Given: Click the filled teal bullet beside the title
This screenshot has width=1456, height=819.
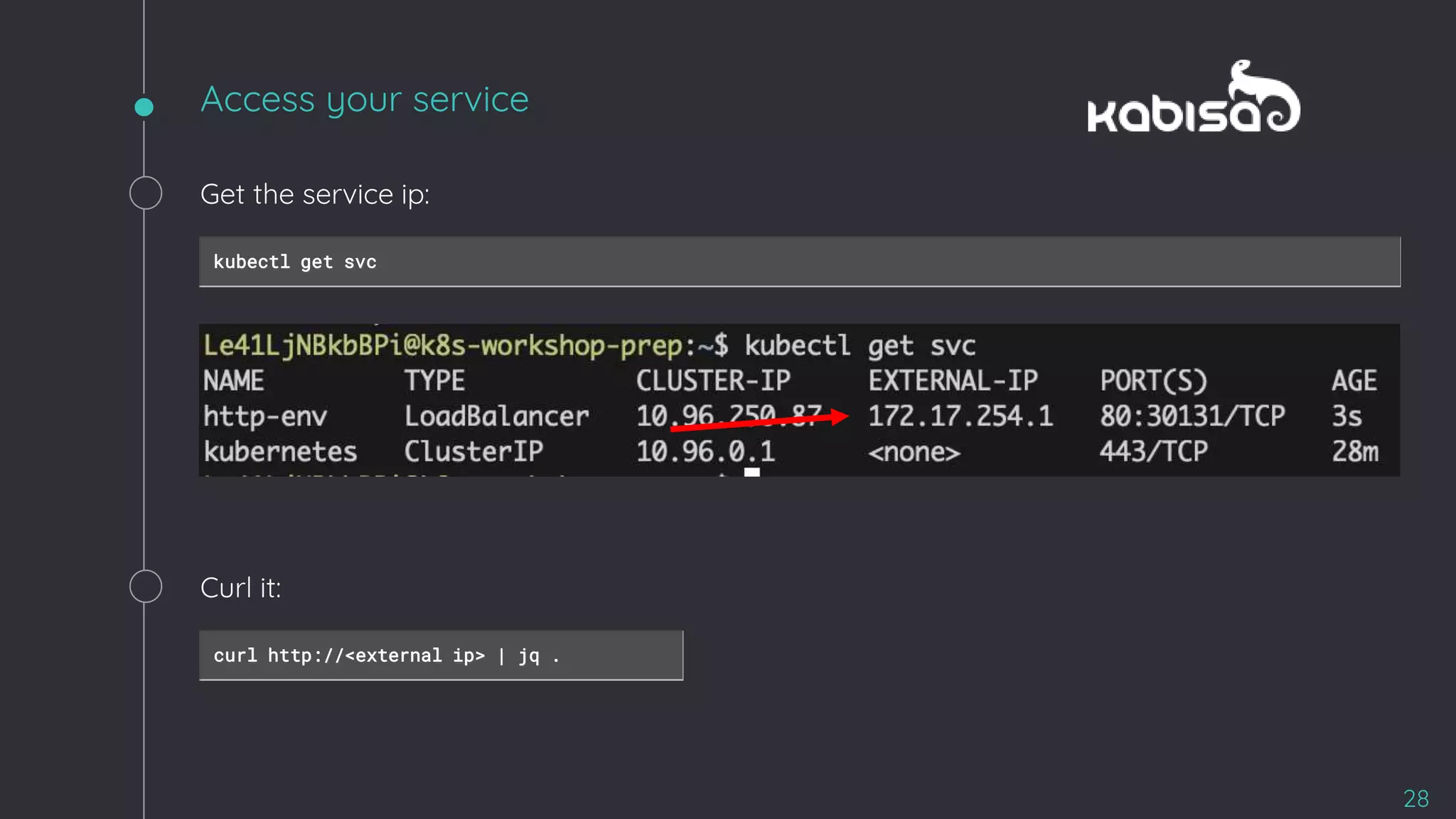Looking at the screenshot, I should pos(144,107).
